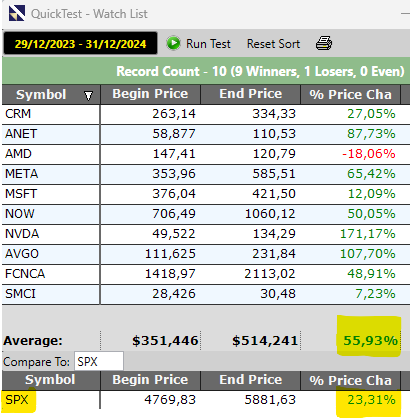The width and height of the screenshot is (410, 420).
Task: Click the green Run Test play icon
Action: coord(173,43)
